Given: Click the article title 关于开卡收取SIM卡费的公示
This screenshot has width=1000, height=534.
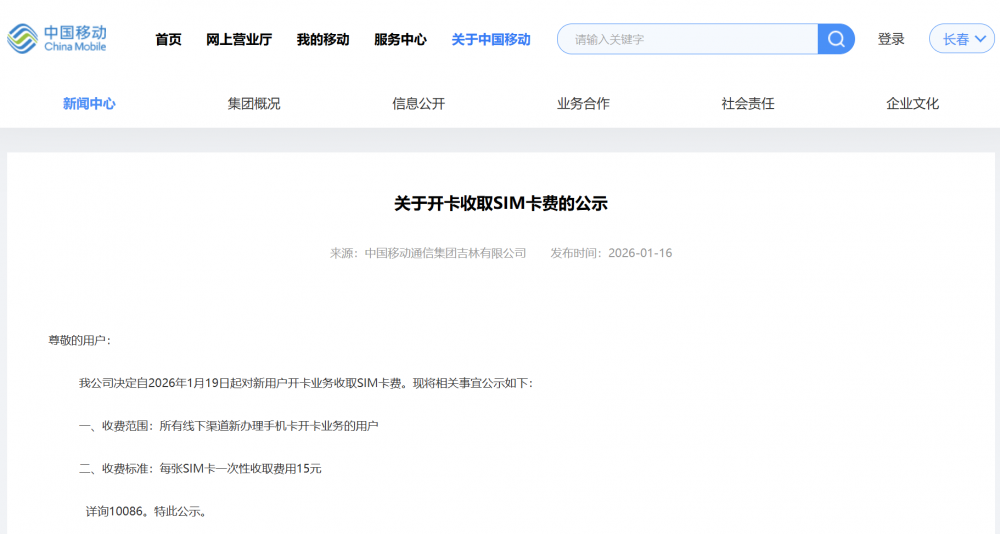Looking at the screenshot, I should click(500, 203).
